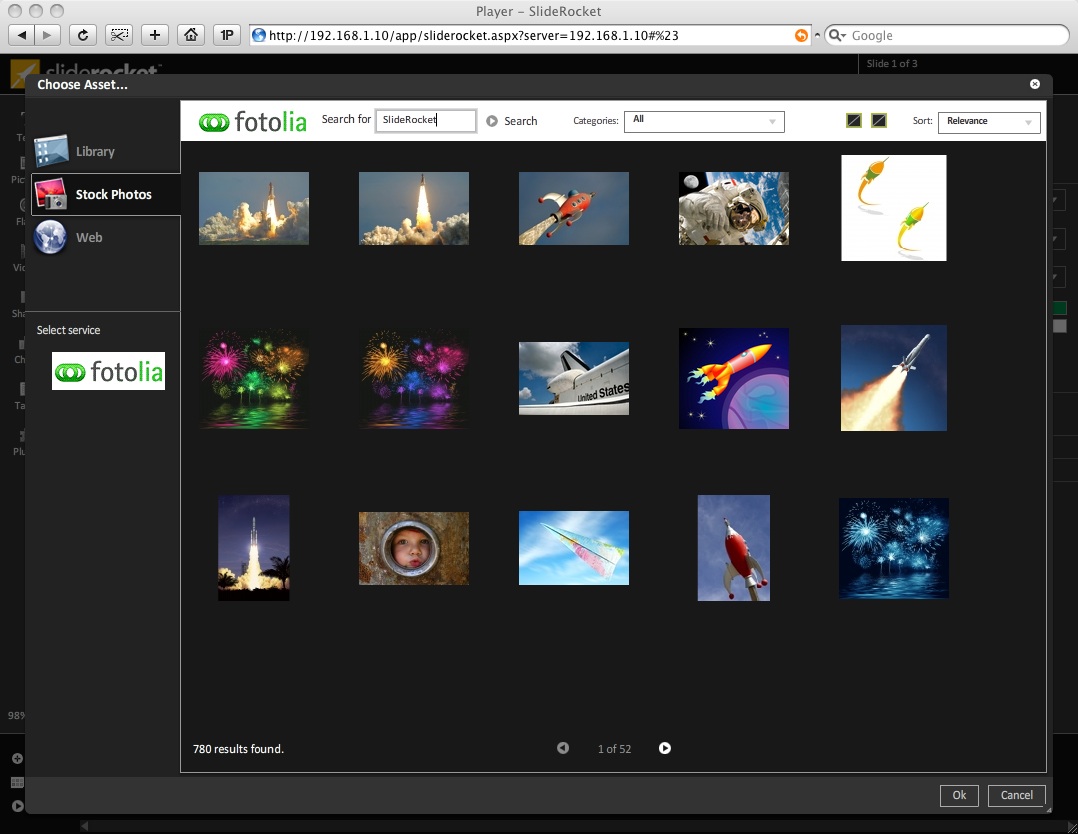The height and width of the screenshot is (834, 1078).
Task: Click the SlideRocket search input field
Action: [x=426, y=120]
